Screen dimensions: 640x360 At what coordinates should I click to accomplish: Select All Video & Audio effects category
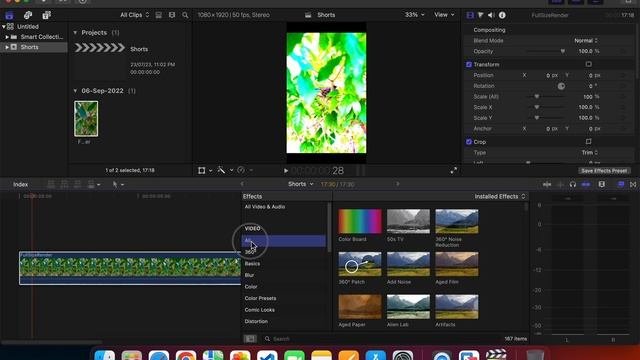[x=264, y=207]
